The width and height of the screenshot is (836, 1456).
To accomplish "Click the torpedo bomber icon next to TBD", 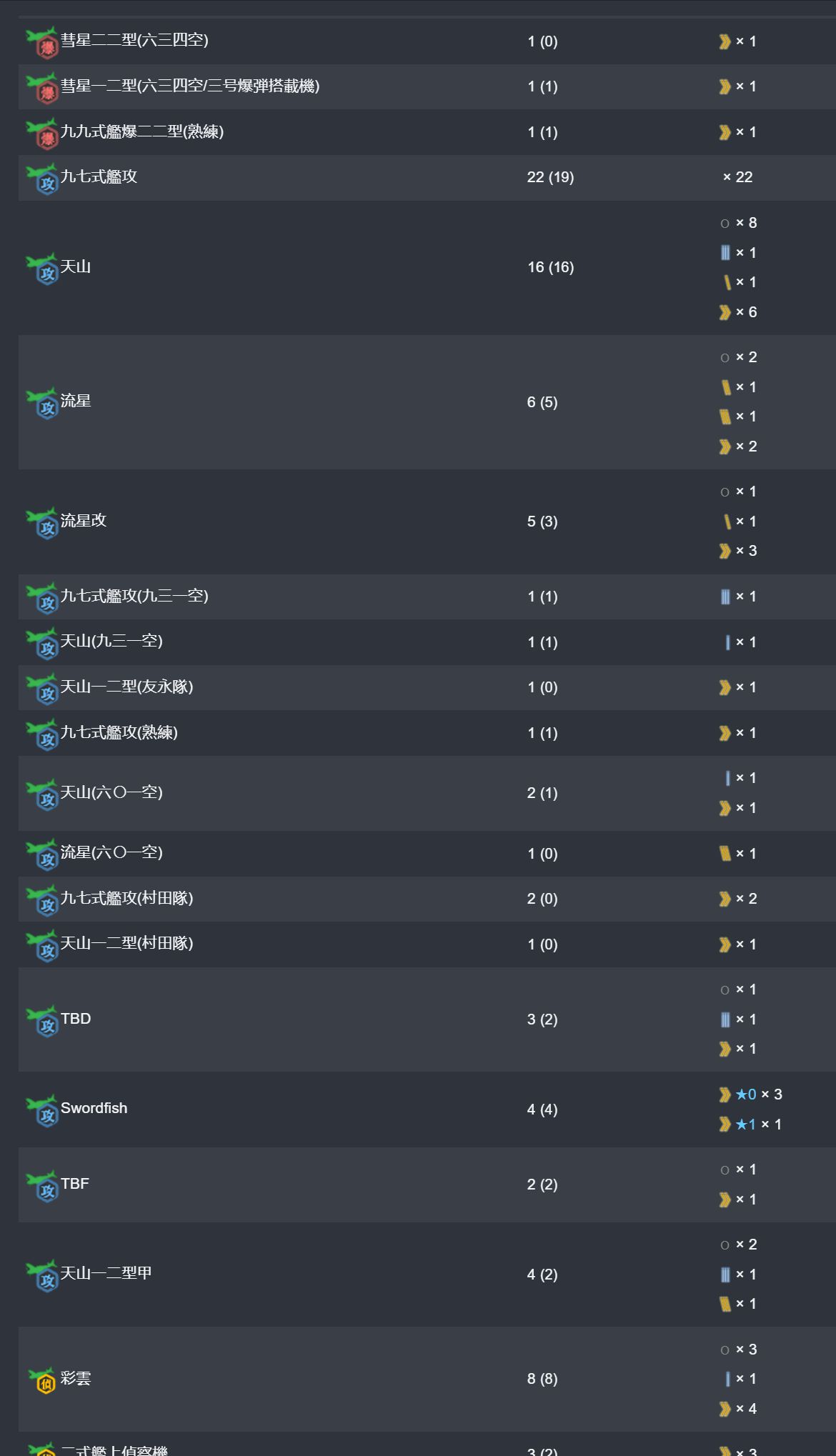I will (x=41, y=1021).
